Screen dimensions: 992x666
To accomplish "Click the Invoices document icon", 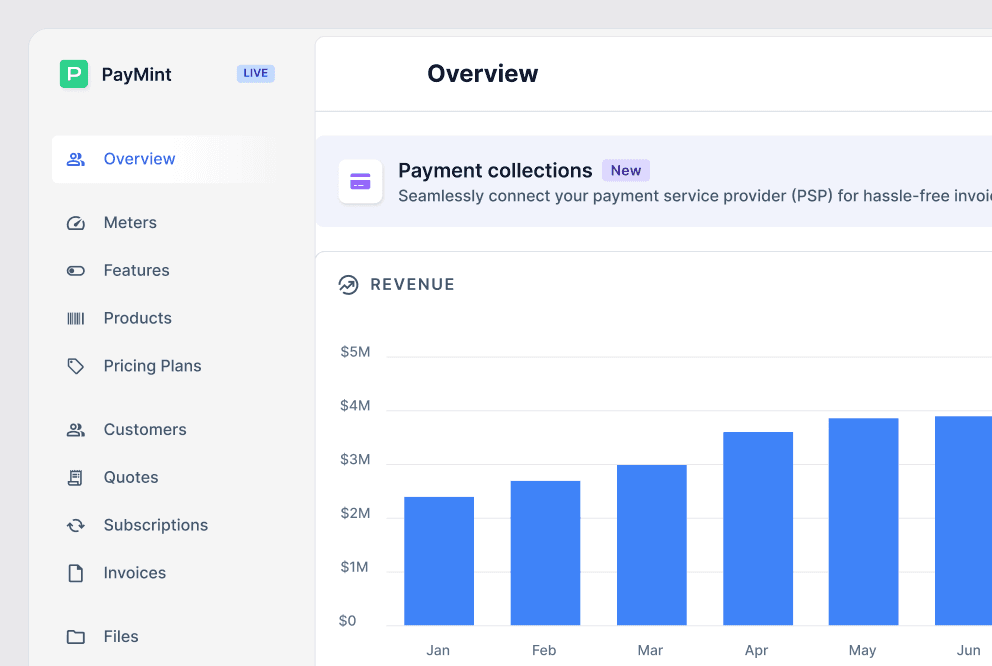I will click(76, 573).
